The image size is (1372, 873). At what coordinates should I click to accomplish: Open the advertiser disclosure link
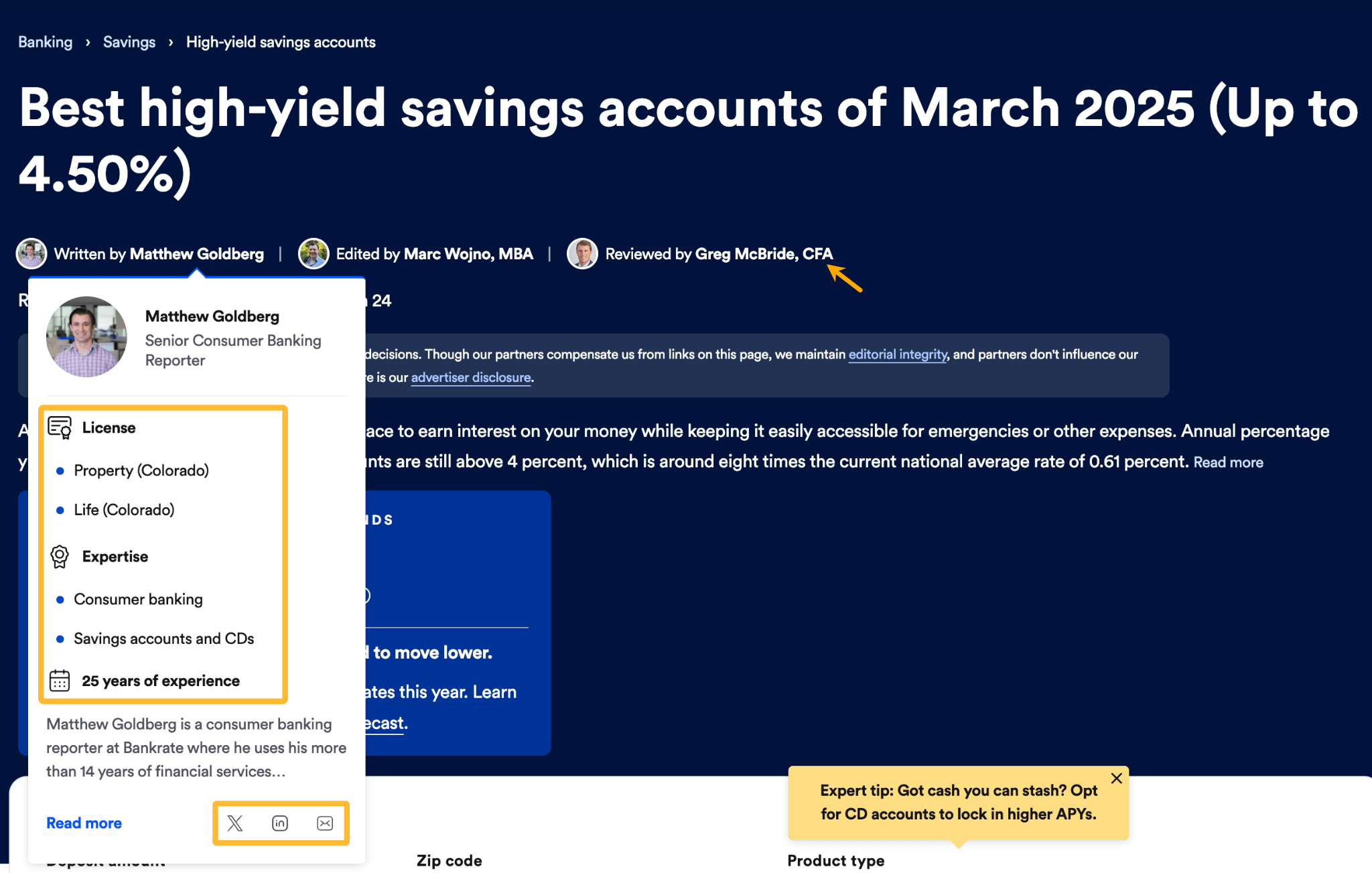point(471,378)
